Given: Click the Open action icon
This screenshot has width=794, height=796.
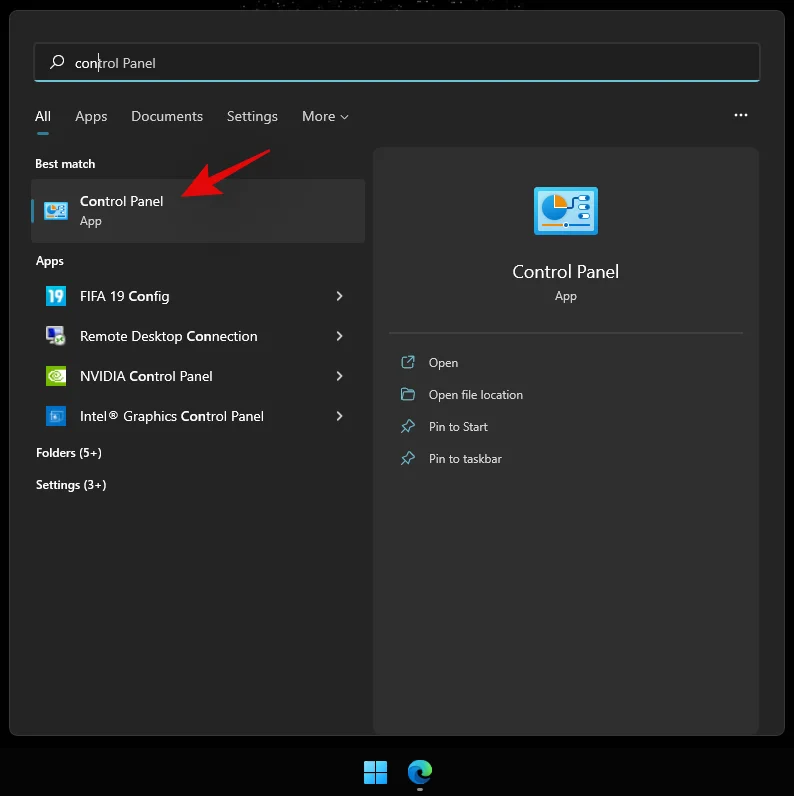Looking at the screenshot, I should pos(408,362).
